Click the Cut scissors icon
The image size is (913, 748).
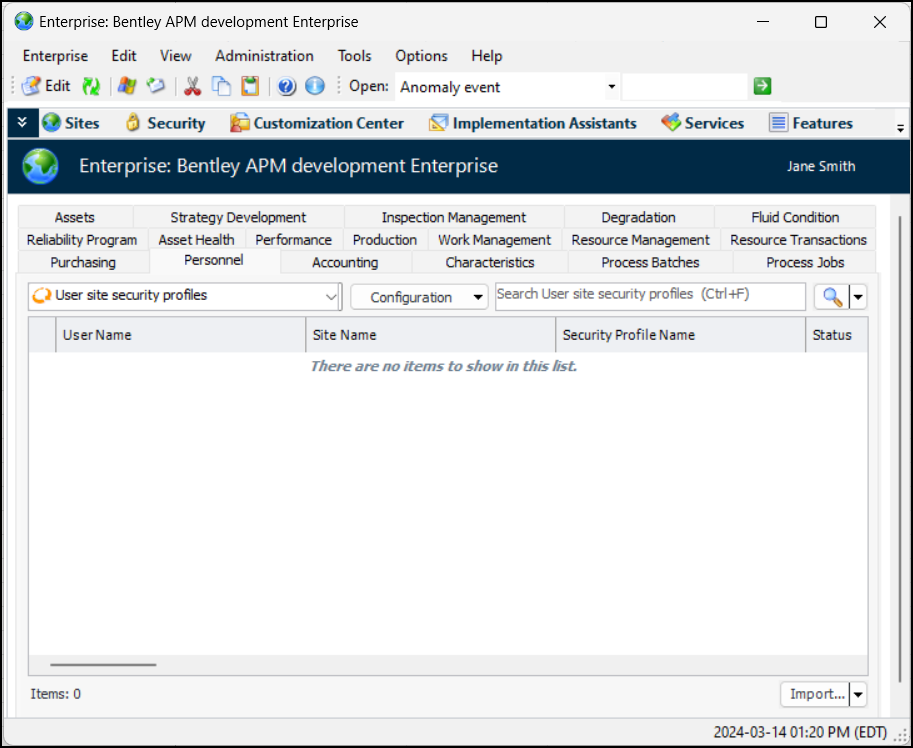(x=192, y=86)
